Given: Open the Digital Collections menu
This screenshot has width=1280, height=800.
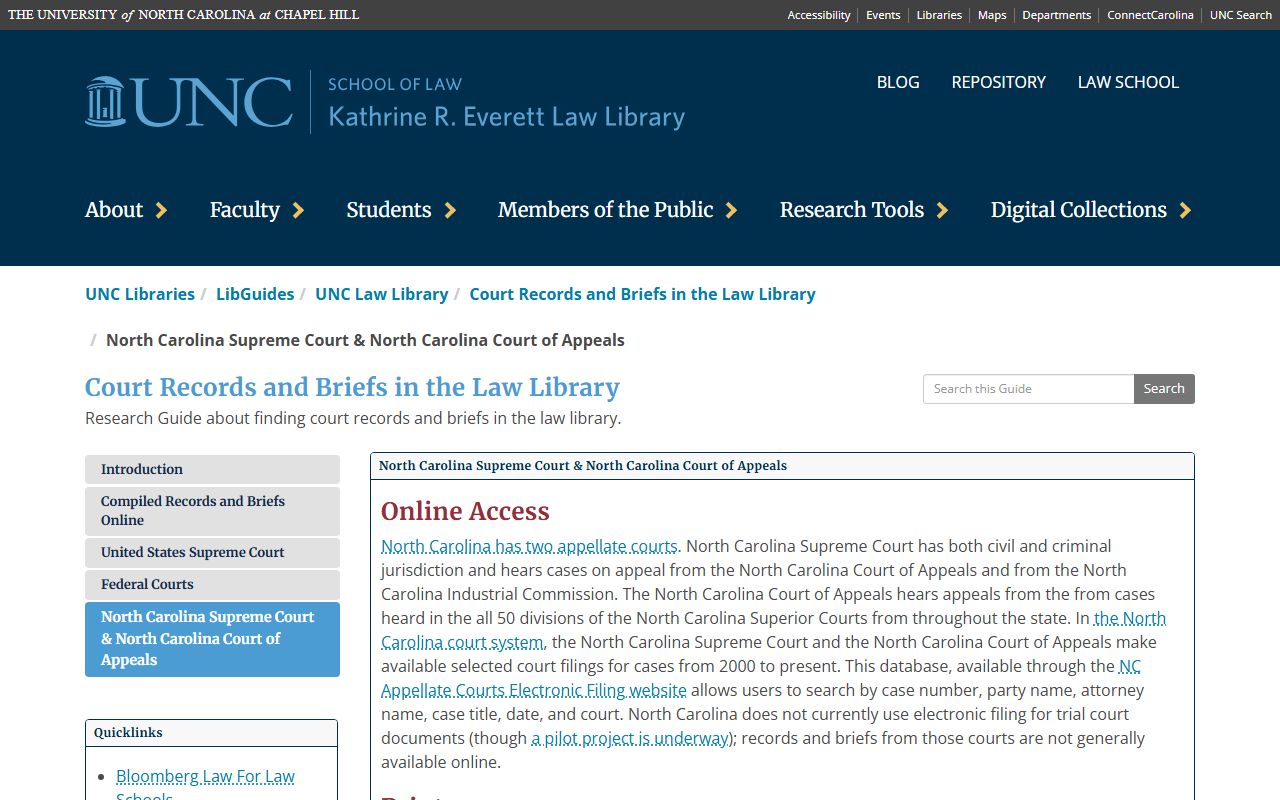Looking at the screenshot, I should click(x=1079, y=210).
